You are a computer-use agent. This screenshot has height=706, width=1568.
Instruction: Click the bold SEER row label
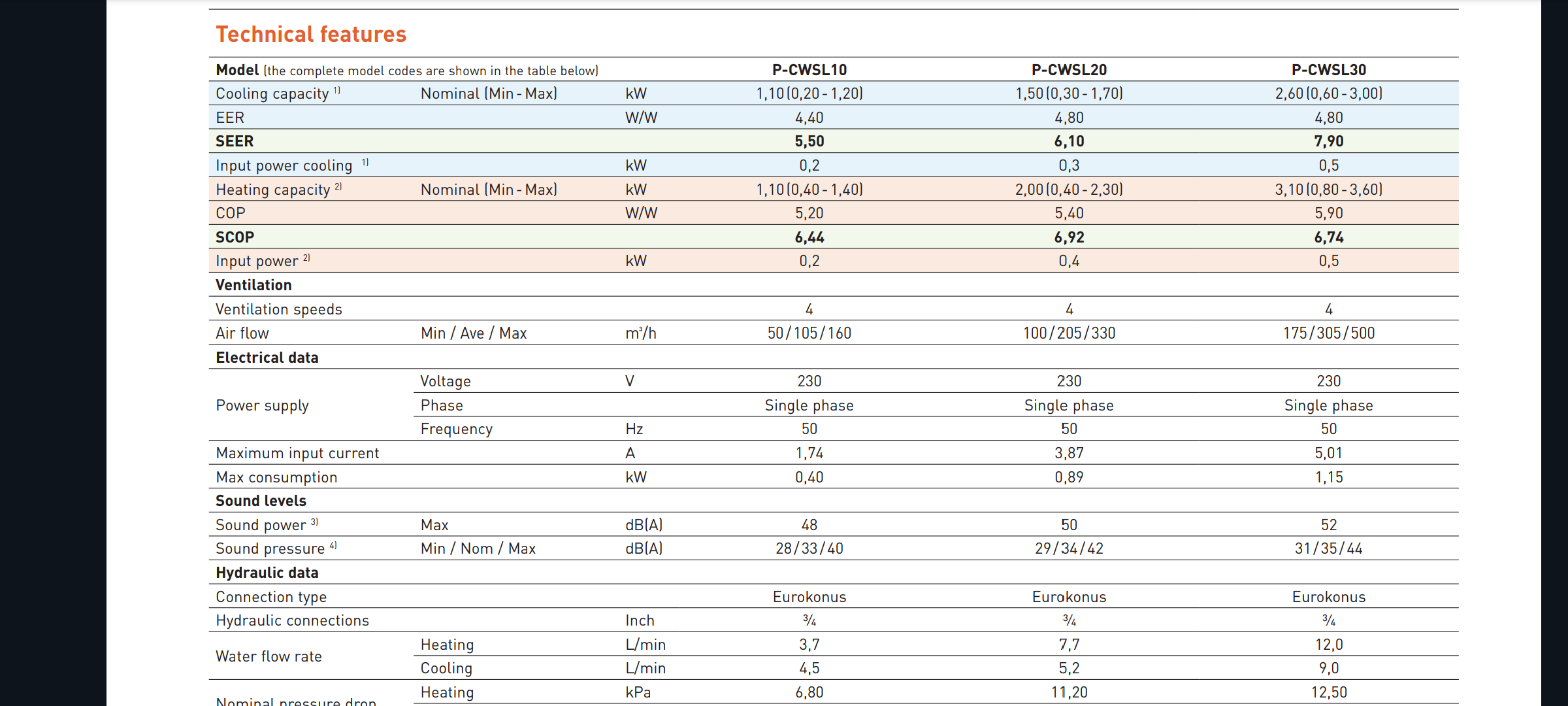pos(235,141)
